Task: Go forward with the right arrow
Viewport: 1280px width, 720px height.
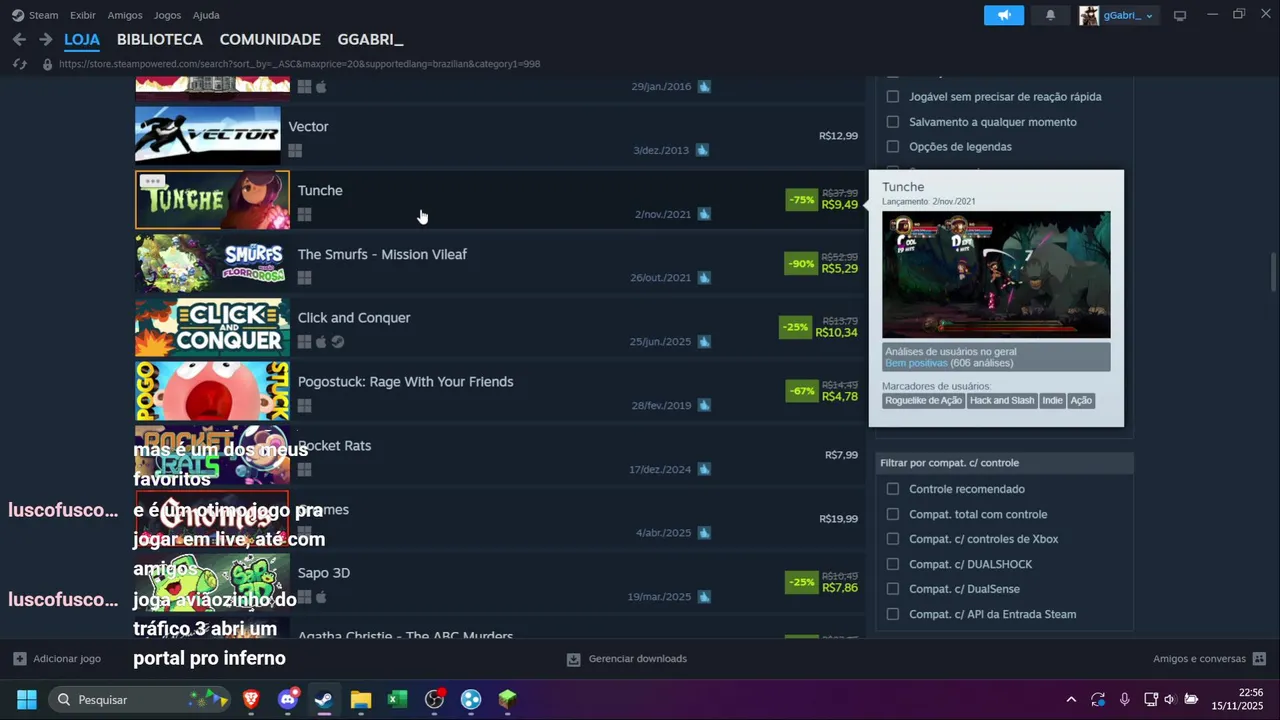Action: [x=45, y=39]
